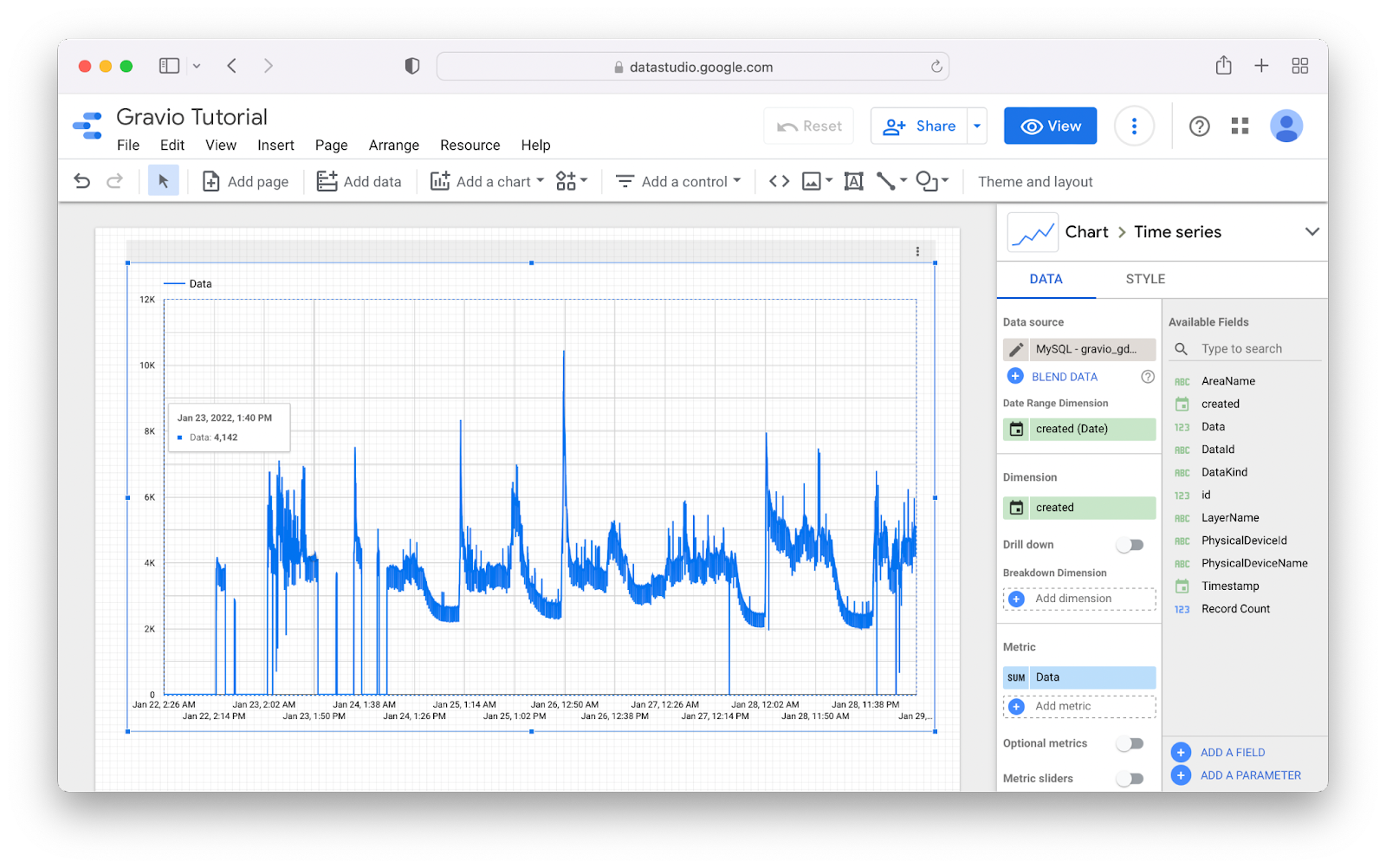Click the blue View button

[x=1050, y=126]
